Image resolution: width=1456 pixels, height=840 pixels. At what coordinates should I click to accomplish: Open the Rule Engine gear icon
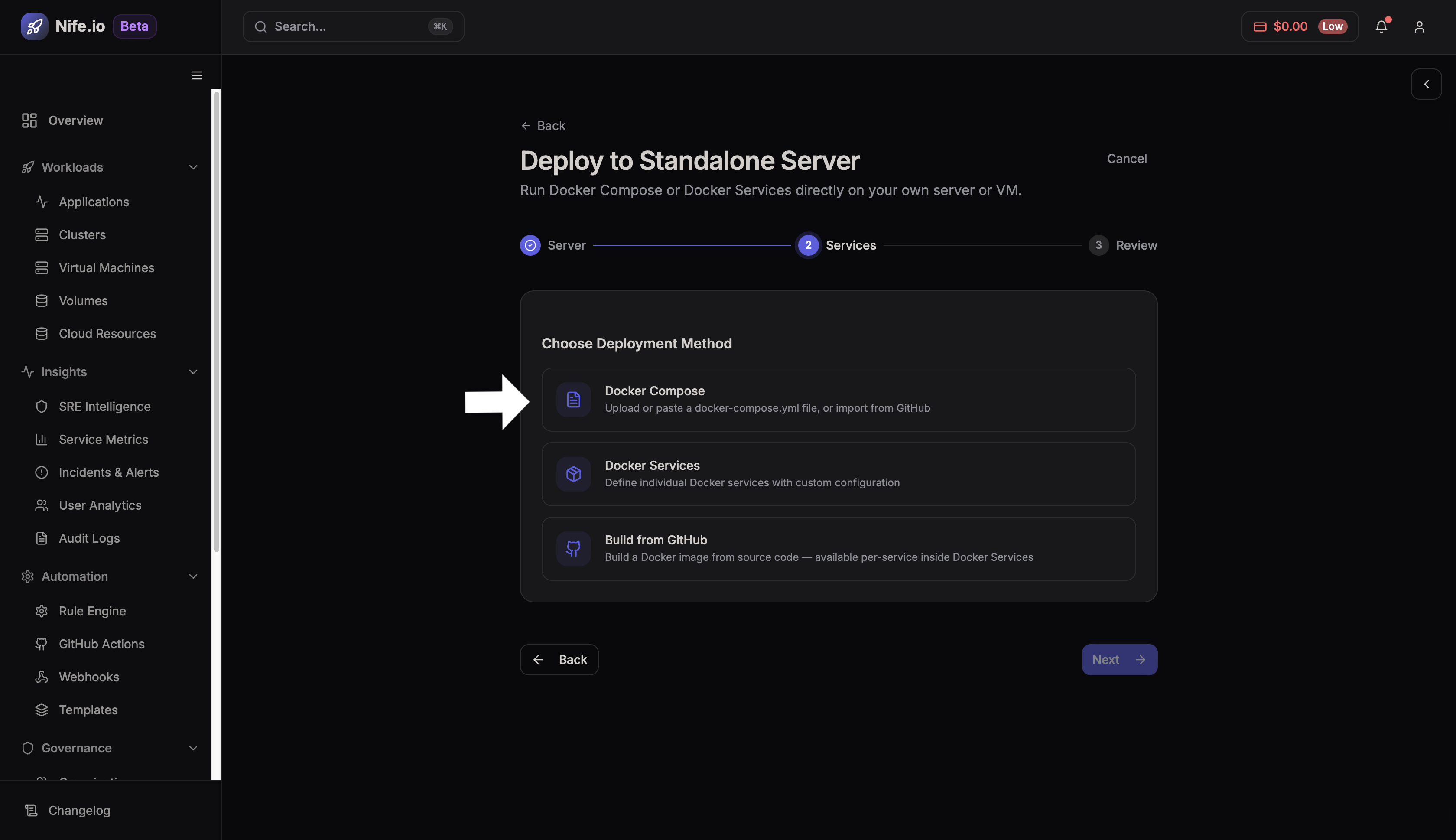42,611
